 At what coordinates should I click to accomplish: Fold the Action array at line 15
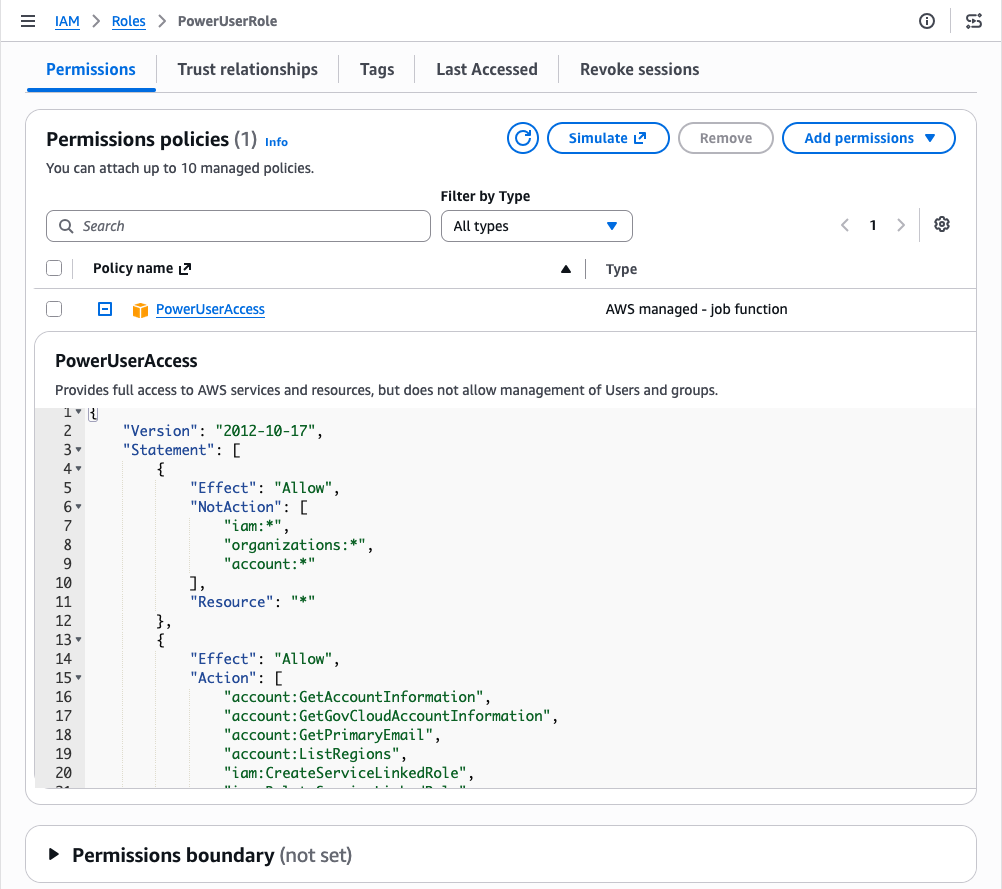79,677
